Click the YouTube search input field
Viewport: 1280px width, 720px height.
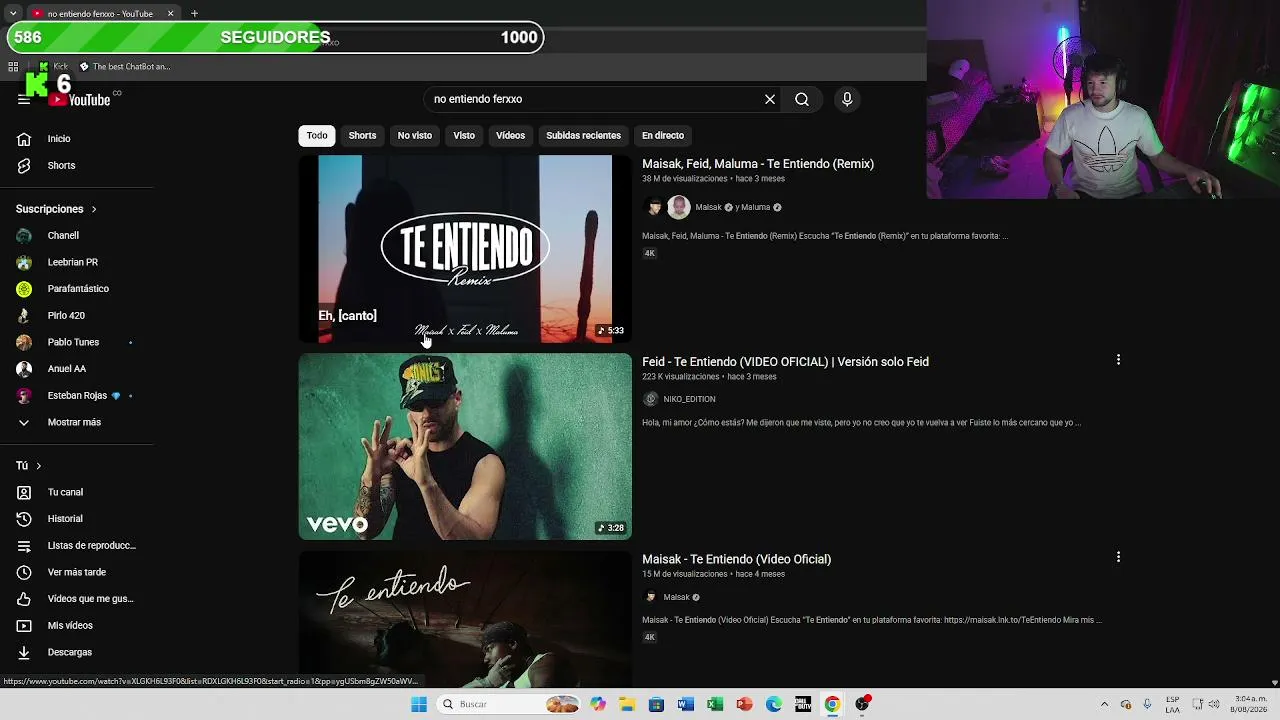(595, 99)
